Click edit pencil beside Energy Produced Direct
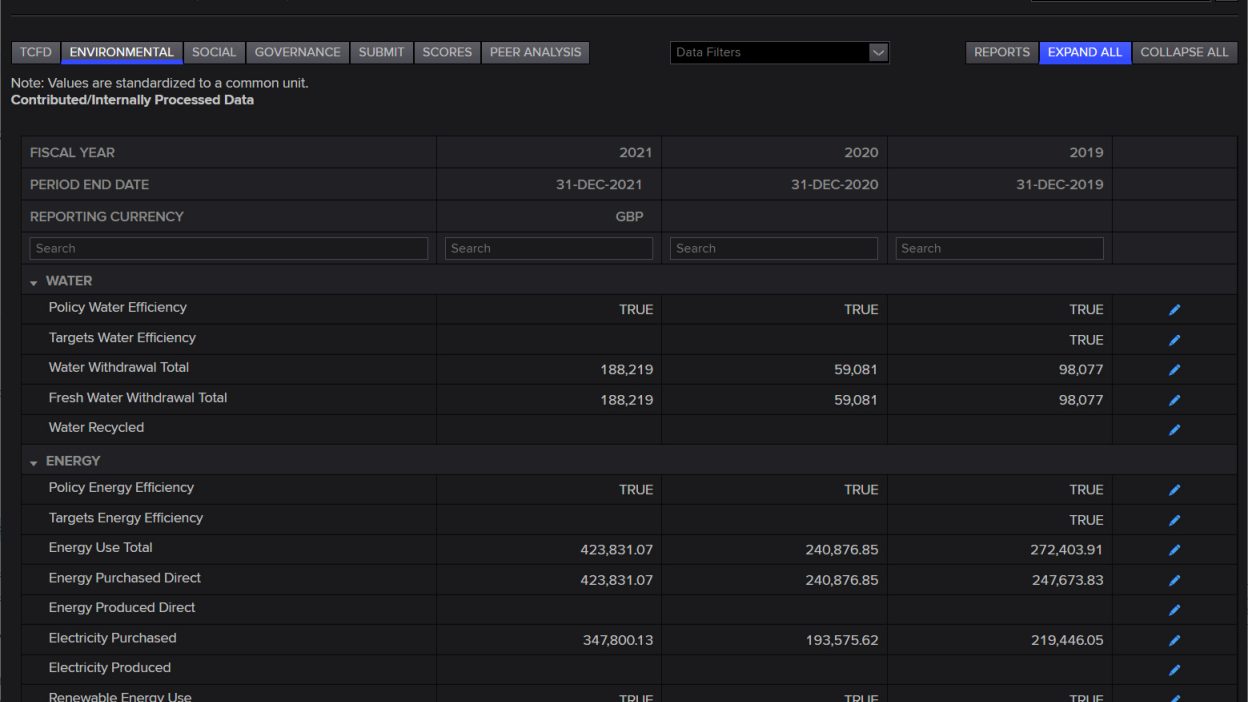Image resolution: width=1248 pixels, height=702 pixels. point(1173,609)
